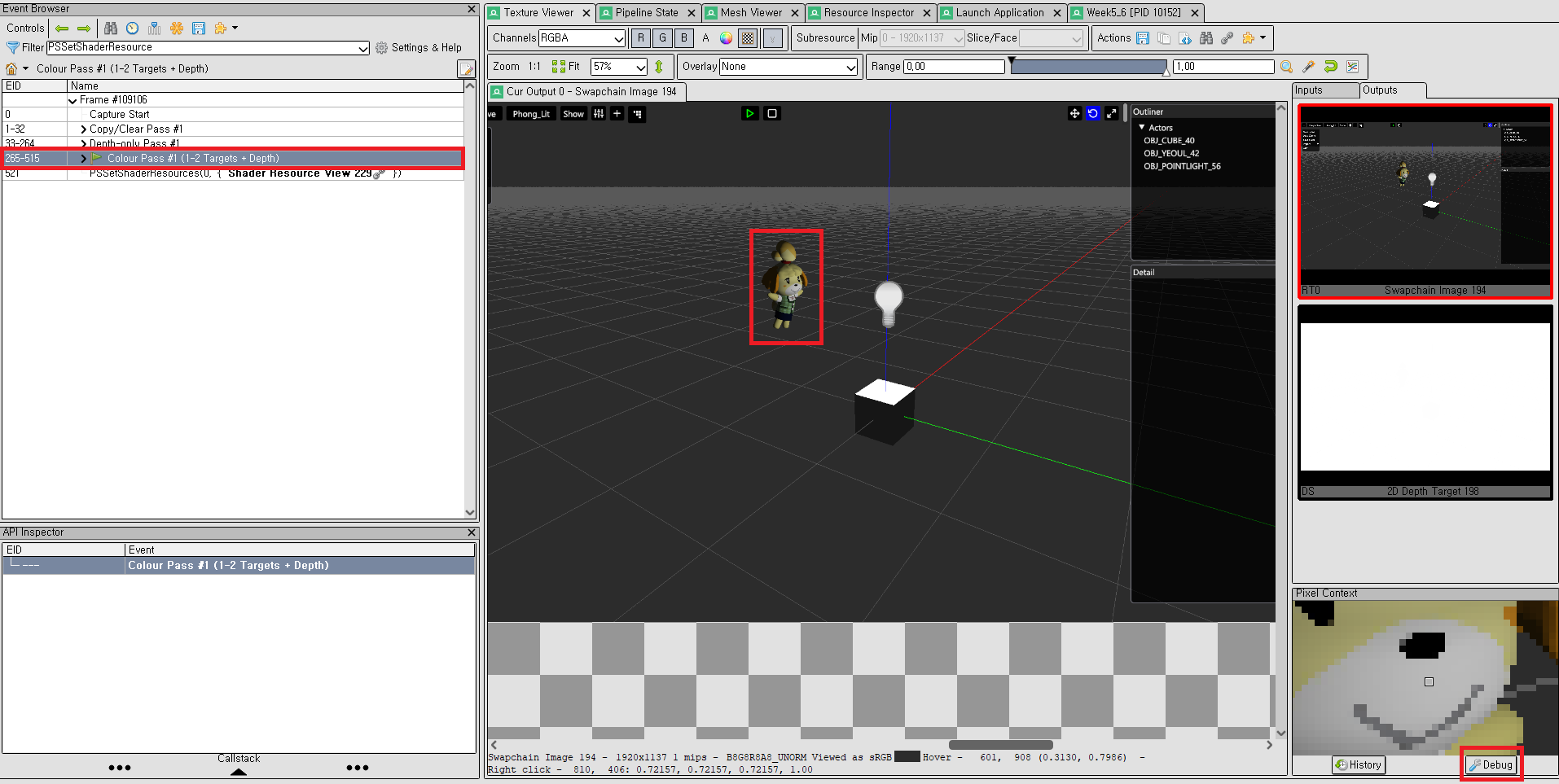Image resolution: width=1559 pixels, height=784 pixels.
Task: Autofit range using the magic wand icon
Action: click(x=1309, y=67)
